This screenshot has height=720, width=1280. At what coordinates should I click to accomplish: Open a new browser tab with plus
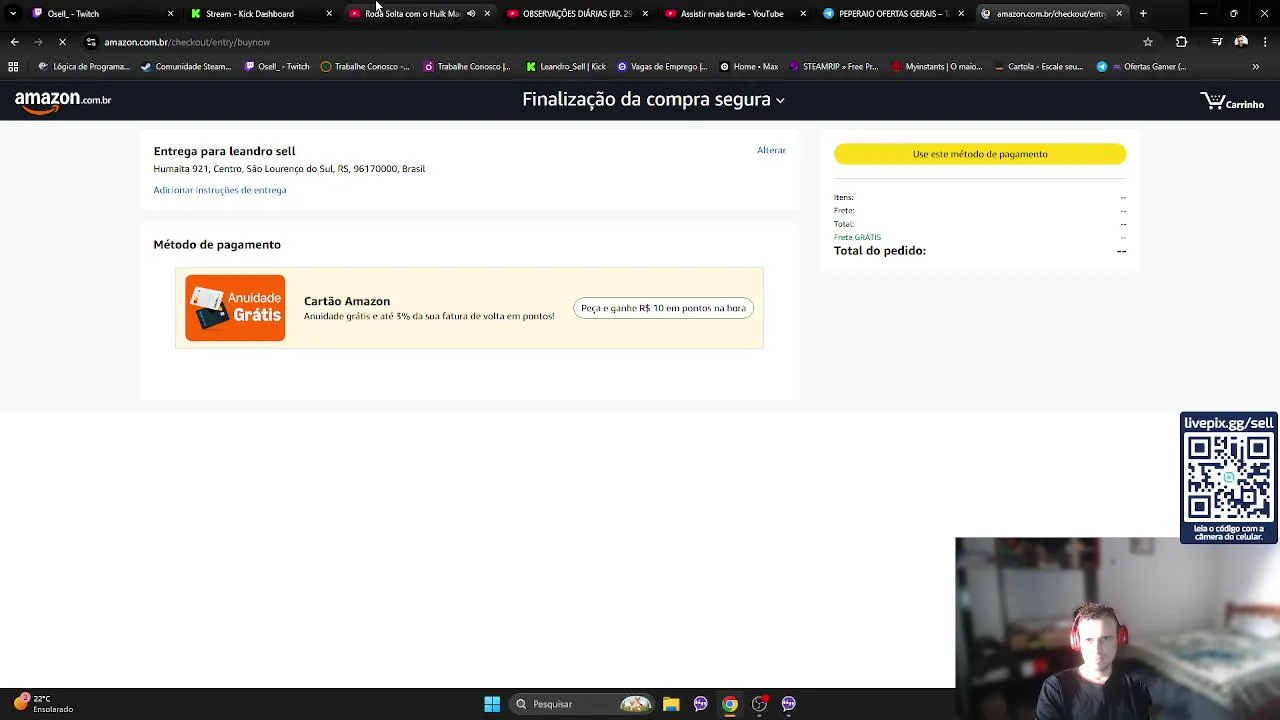(x=1143, y=14)
